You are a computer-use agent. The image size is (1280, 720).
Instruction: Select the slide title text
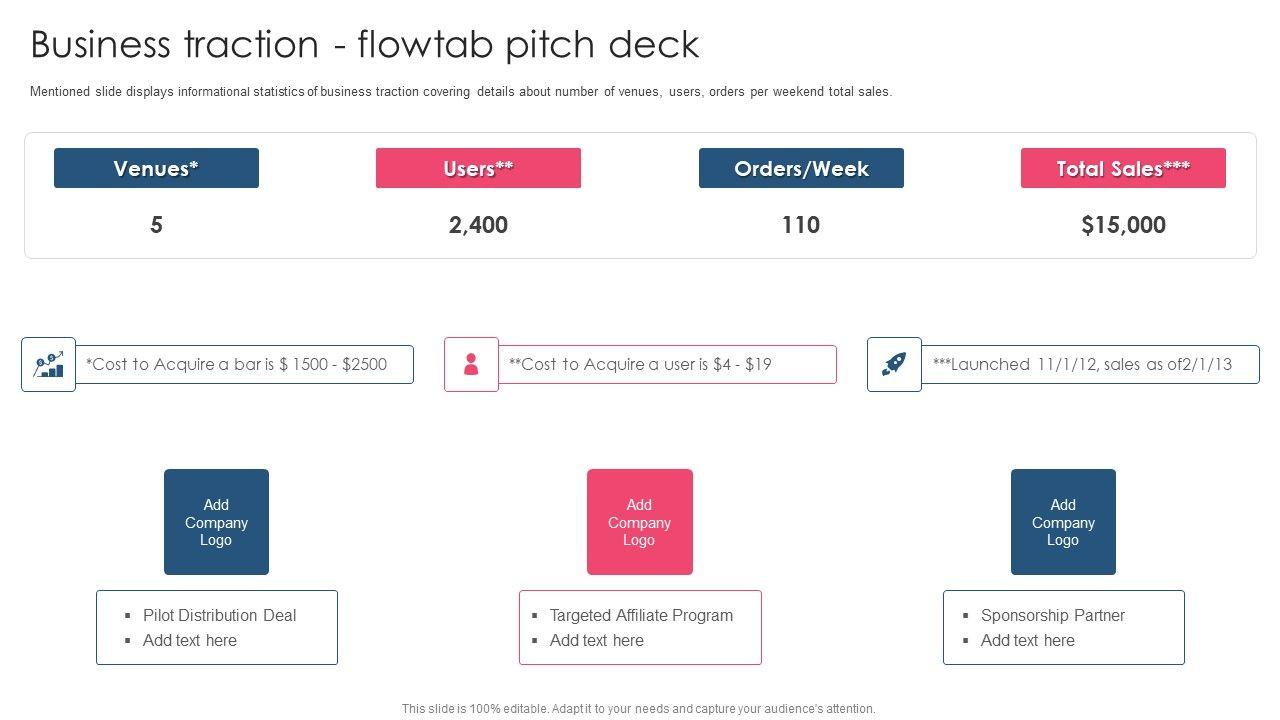365,45
